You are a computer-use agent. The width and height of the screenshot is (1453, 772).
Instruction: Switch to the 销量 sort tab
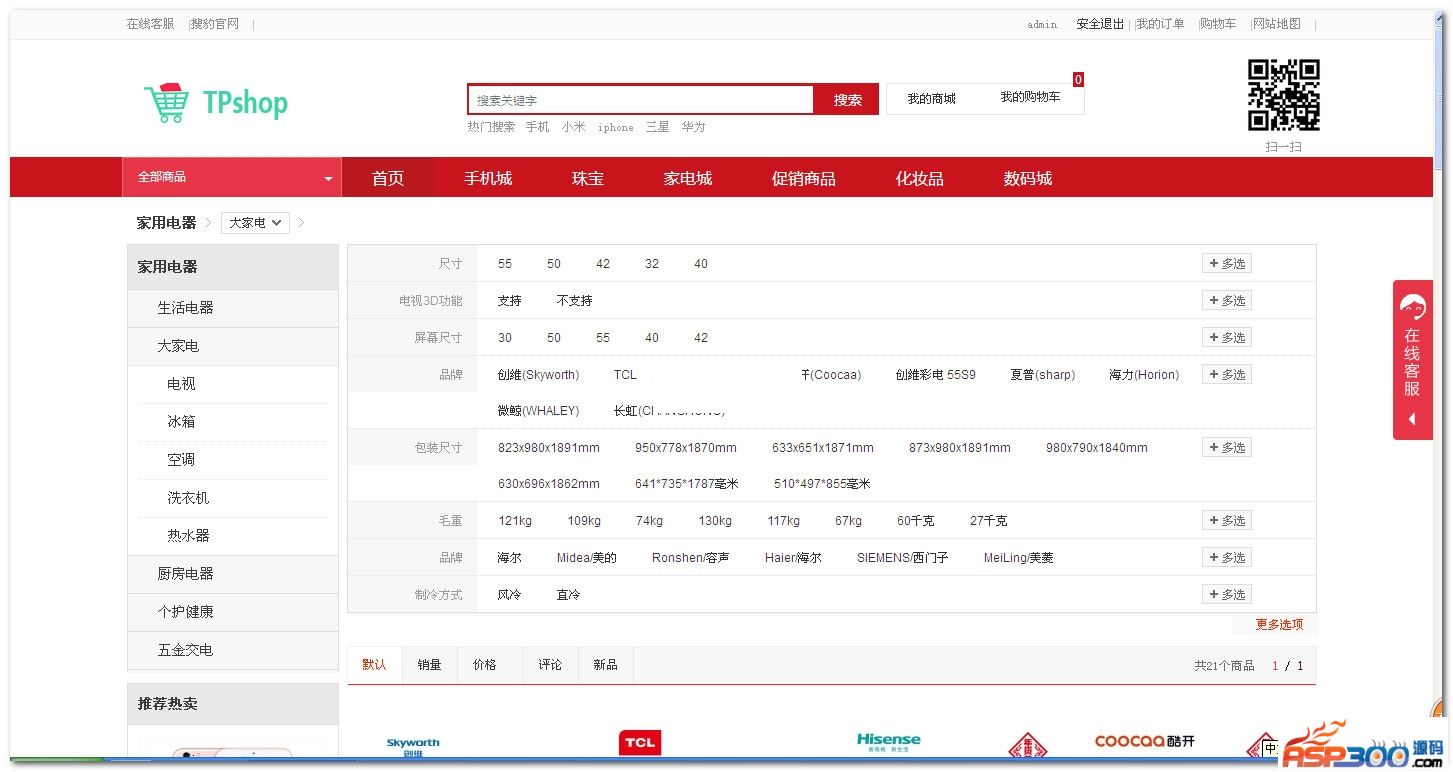pos(429,665)
